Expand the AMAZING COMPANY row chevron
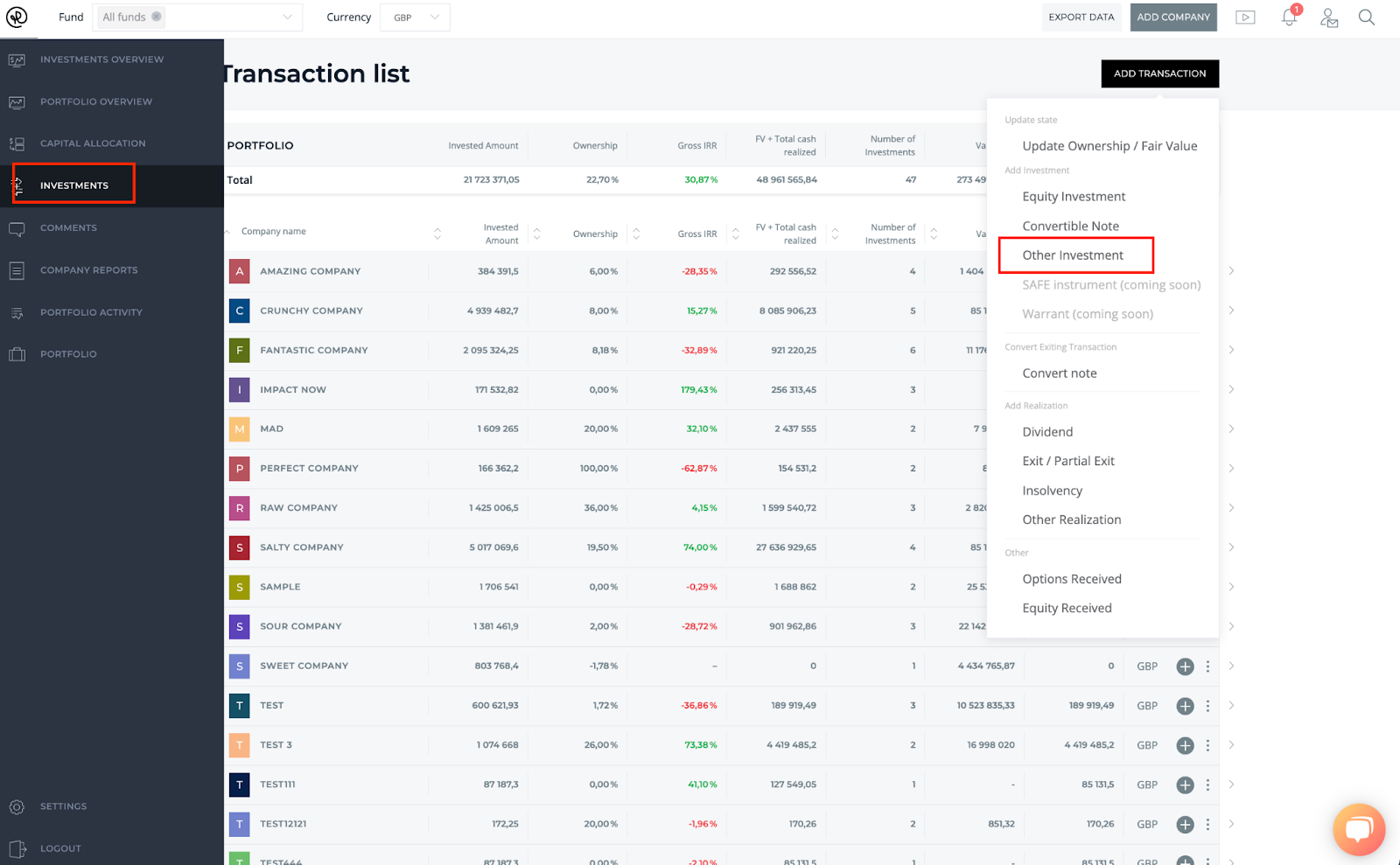The height and width of the screenshot is (865, 1400). click(1231, 271)
